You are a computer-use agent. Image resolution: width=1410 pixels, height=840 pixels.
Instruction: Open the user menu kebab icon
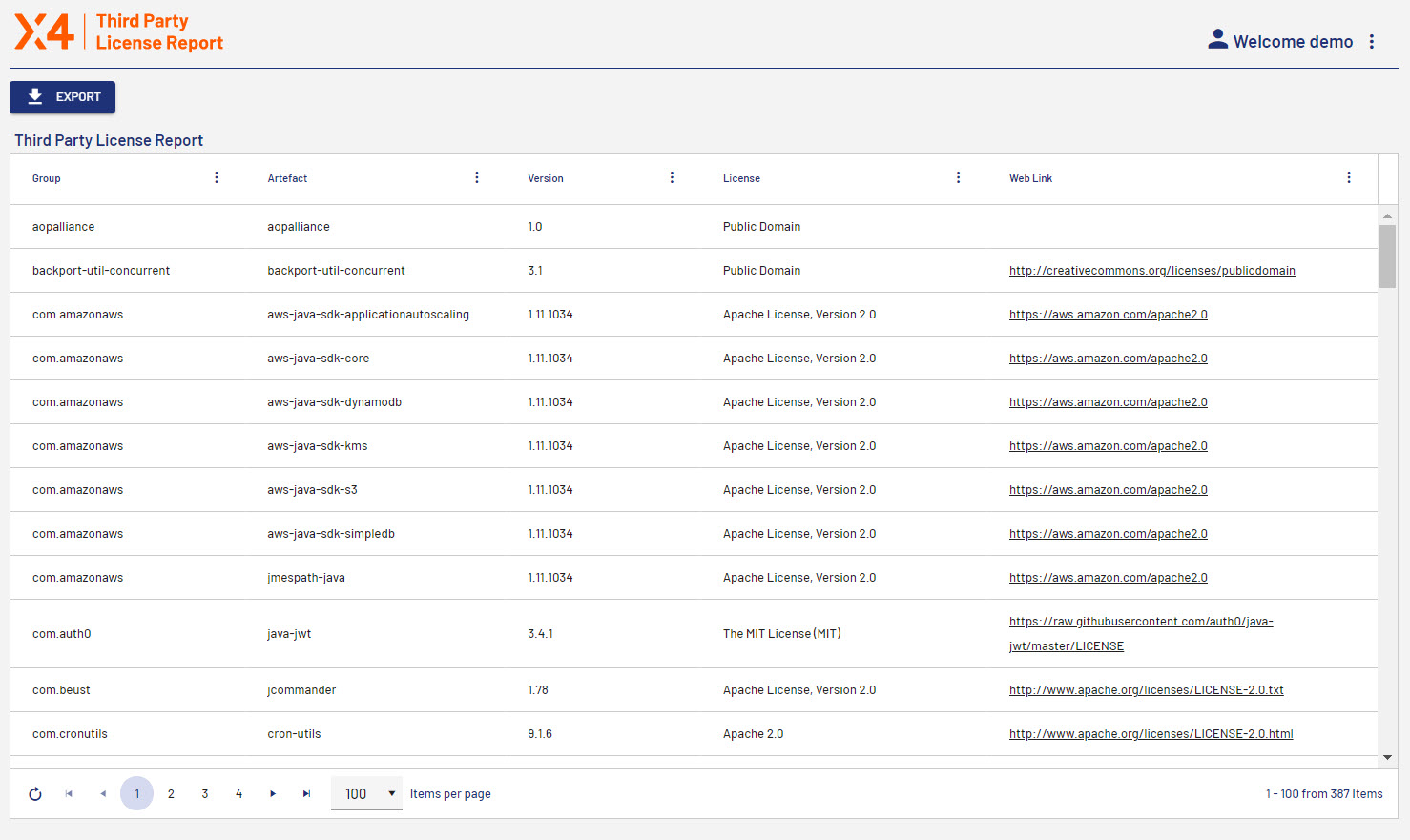click(x=1372, y=42)
